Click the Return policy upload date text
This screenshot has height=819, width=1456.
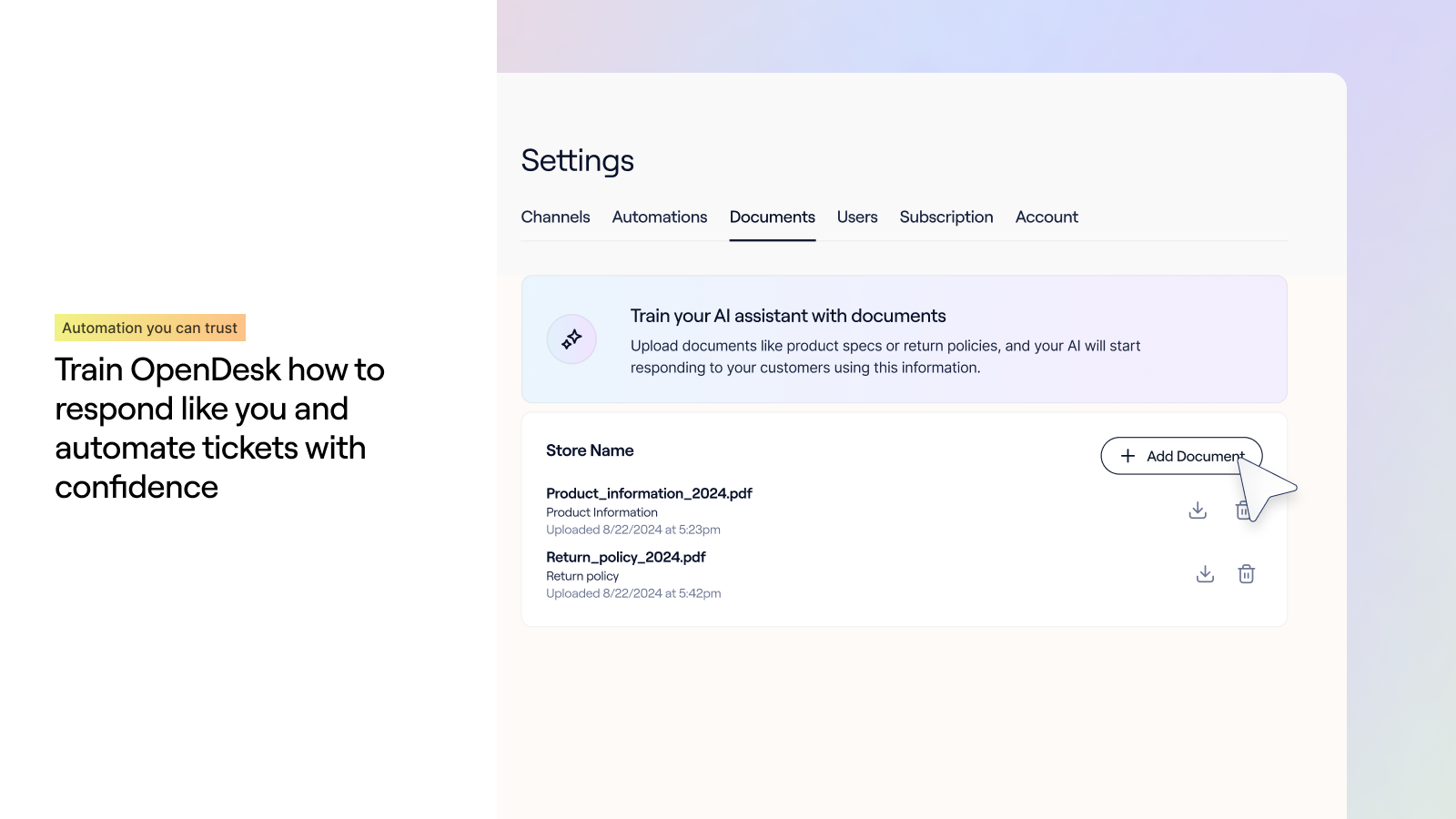pyautogui.click(x=633, y=593)
